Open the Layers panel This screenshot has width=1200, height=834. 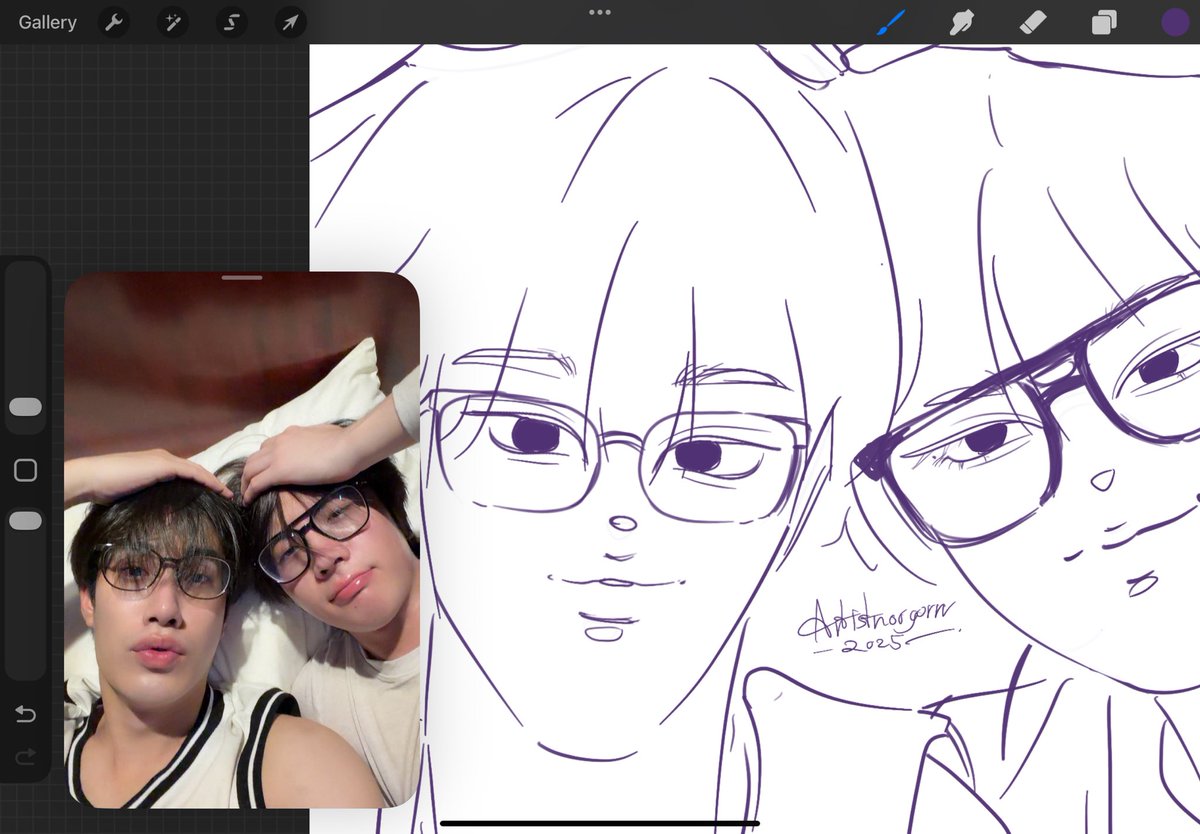pyautogui.click(x=1104, y=22)
